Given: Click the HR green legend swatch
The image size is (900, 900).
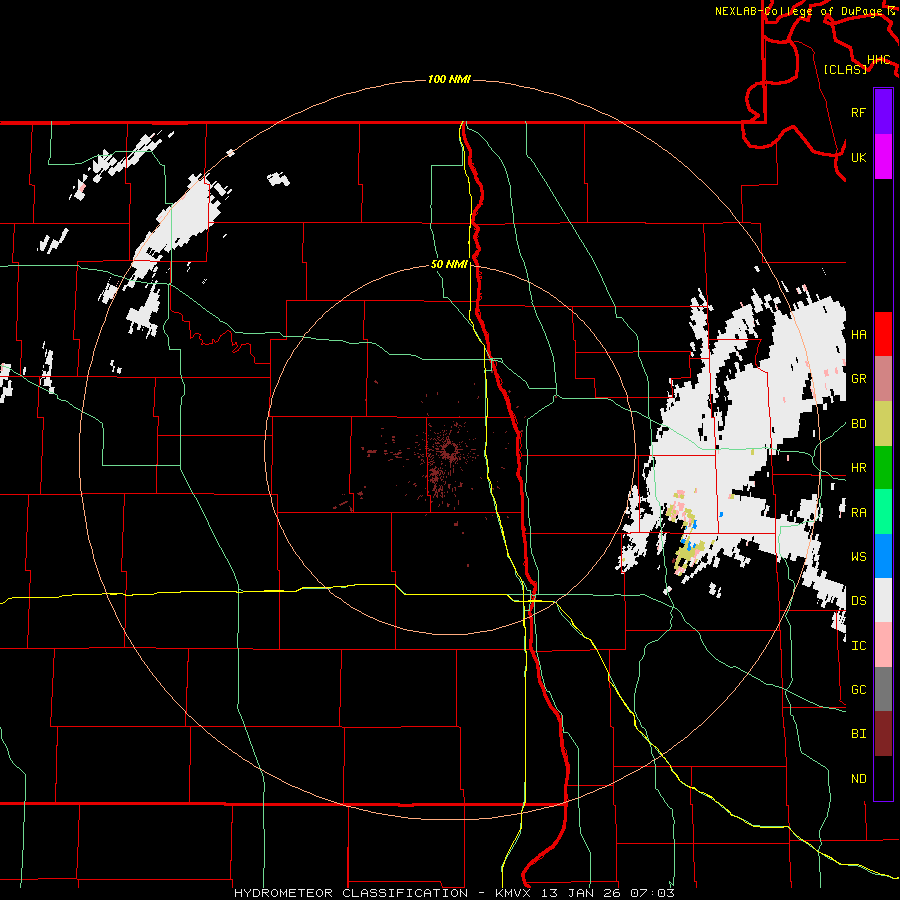Looking at the screenshot, I should (x=883, y=468).
